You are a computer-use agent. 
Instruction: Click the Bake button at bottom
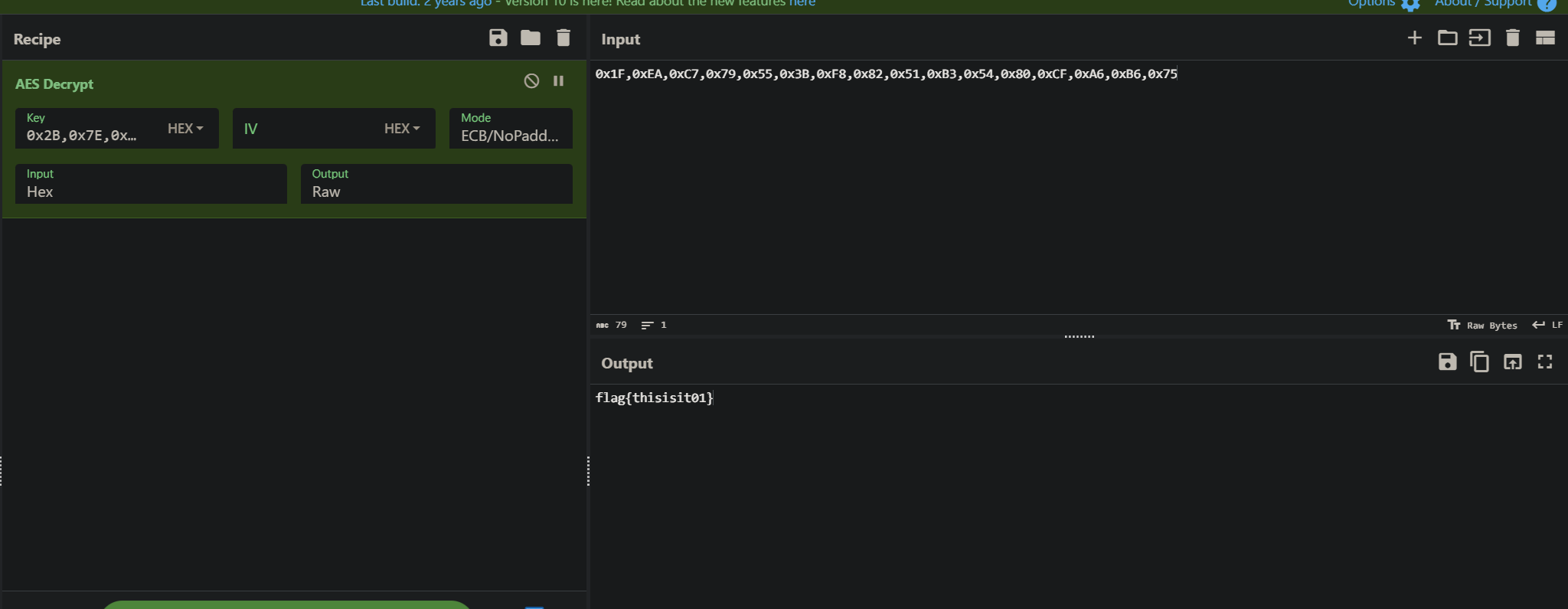point(287,604)
